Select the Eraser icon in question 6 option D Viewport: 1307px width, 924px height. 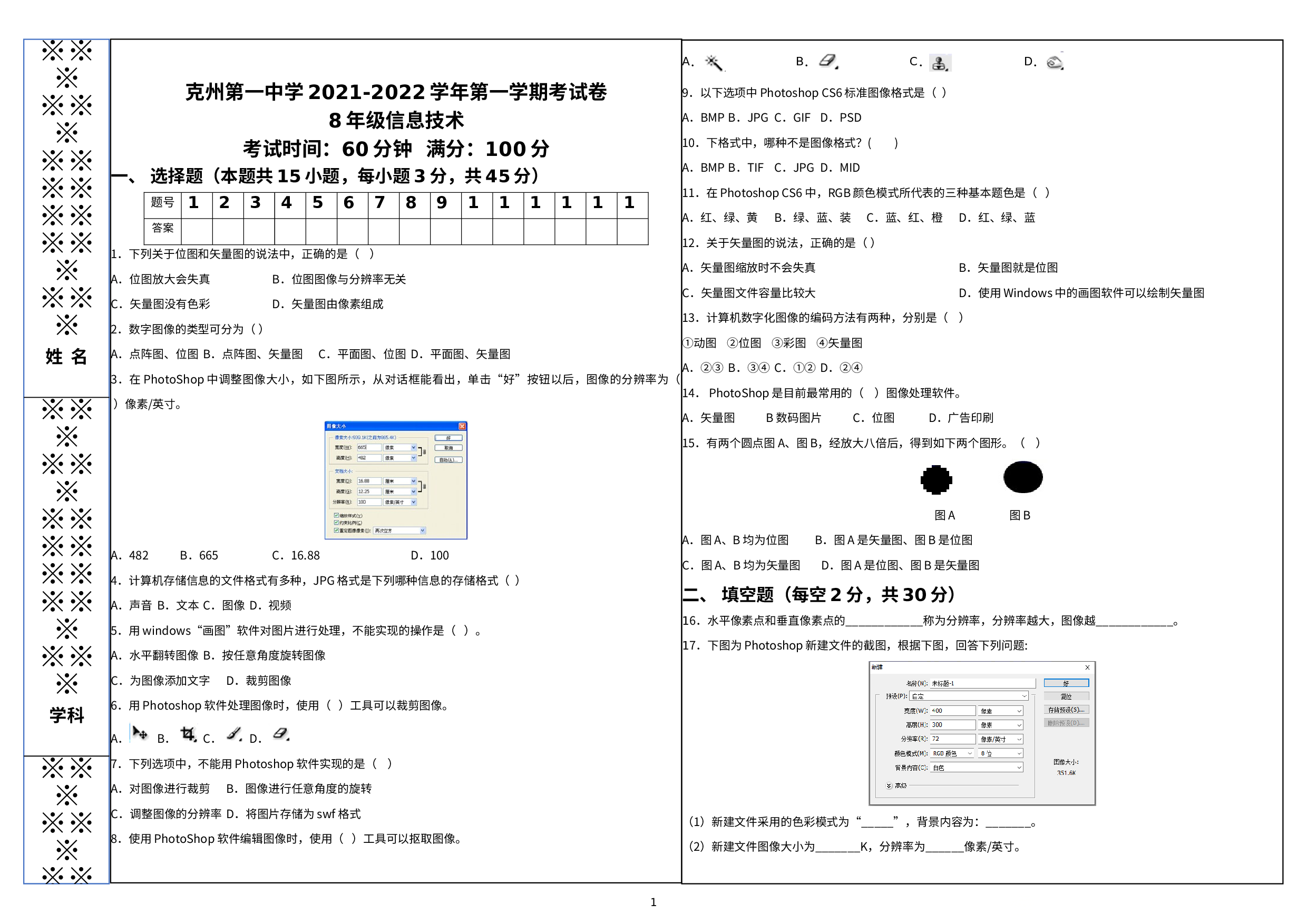point(282,734)
